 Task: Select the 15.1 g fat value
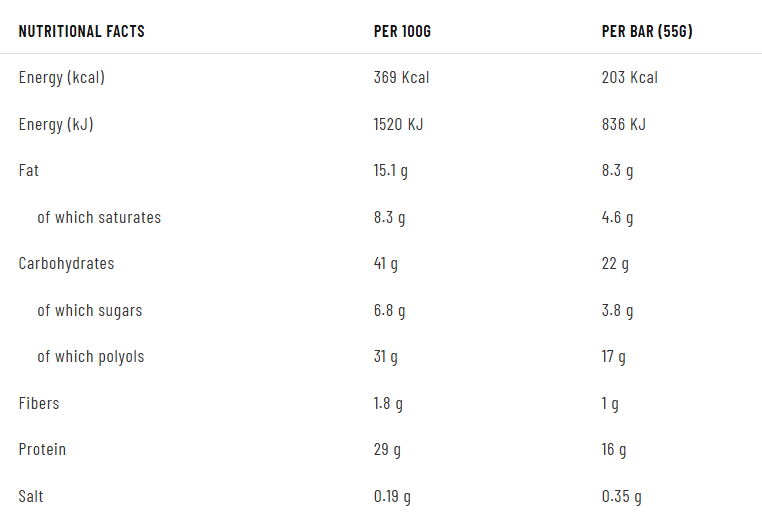click(x=390, y=170)
